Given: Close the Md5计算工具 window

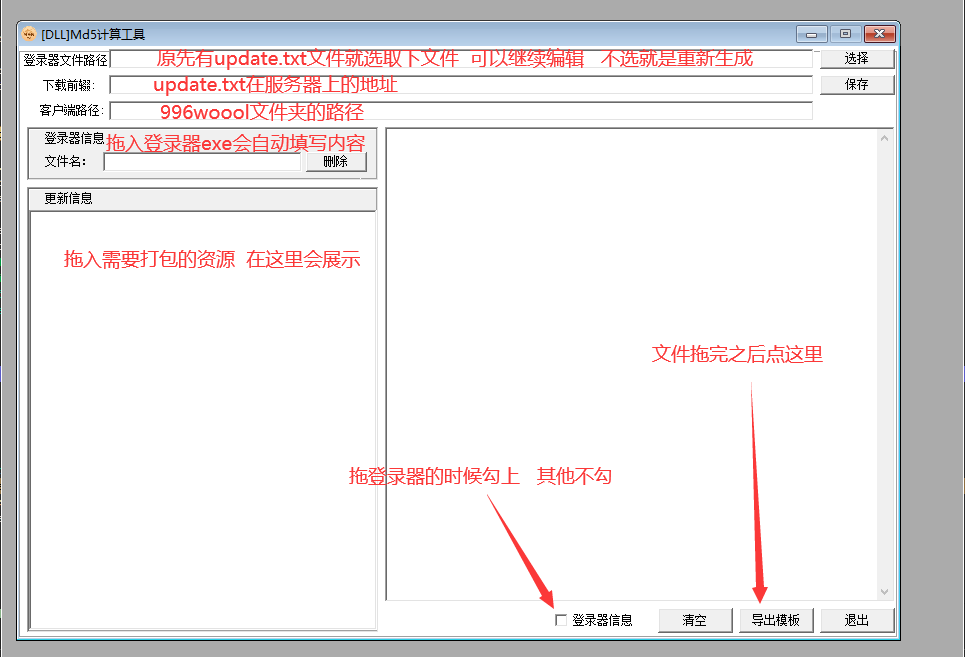Looking at the screenshot, I should click(879, 34).
